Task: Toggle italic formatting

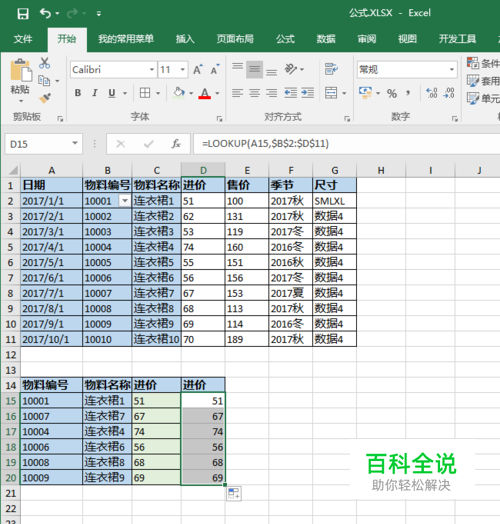Action: (95, 93)
